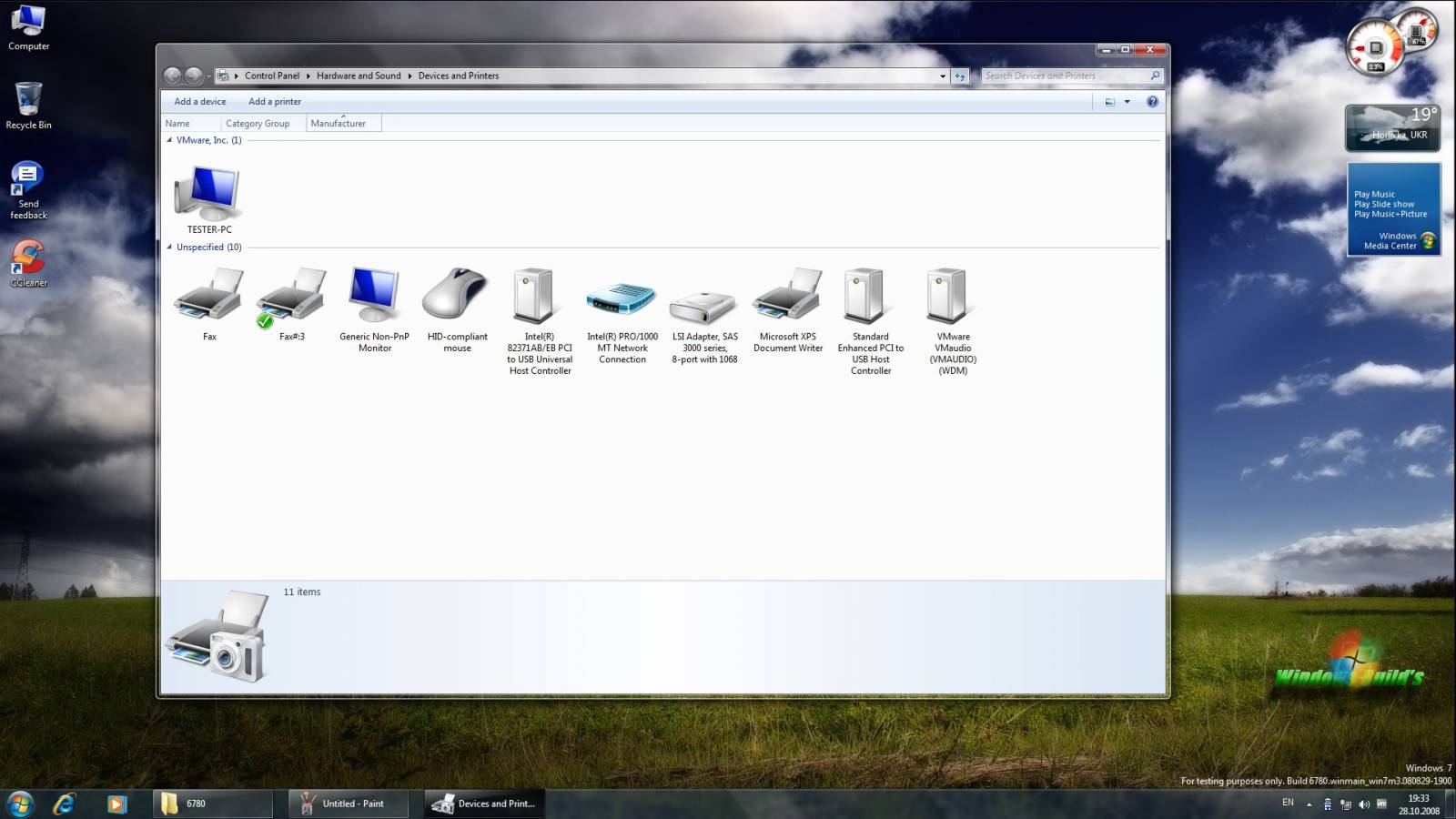Select VMware VMaudio (WDM) device

[x=953, y=320]
